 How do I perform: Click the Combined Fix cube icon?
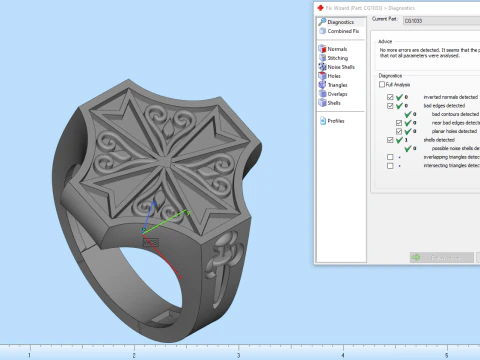(322, 31)
